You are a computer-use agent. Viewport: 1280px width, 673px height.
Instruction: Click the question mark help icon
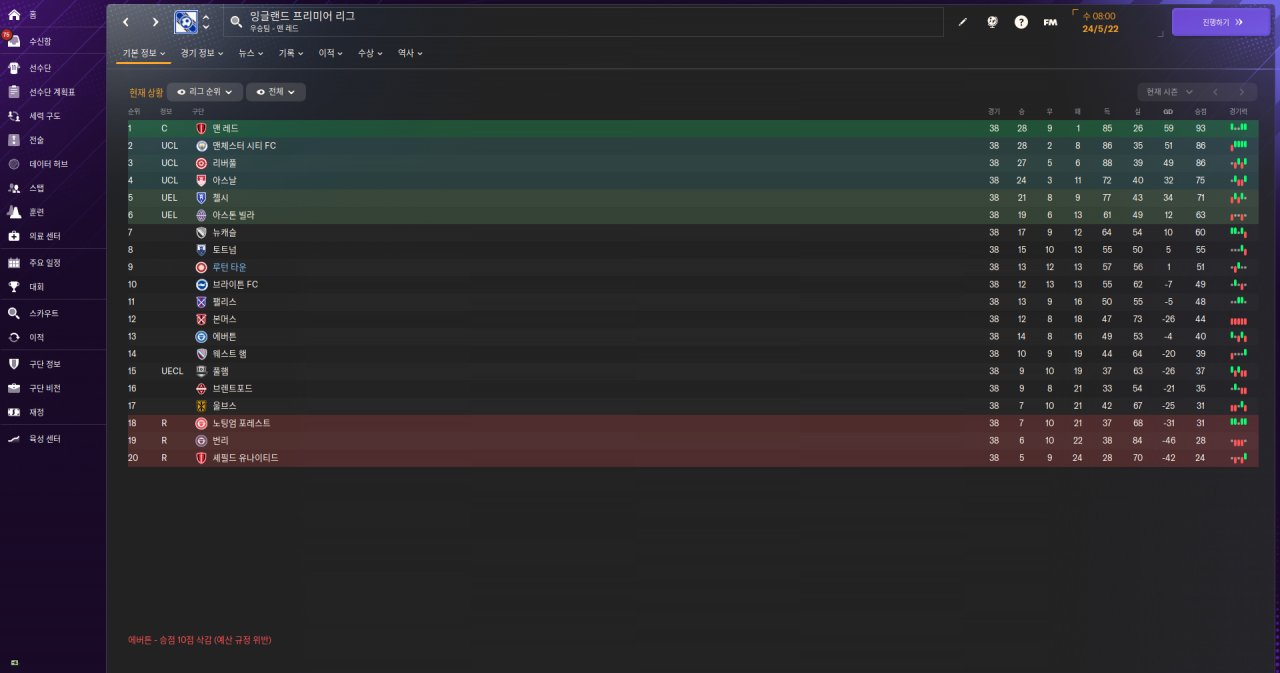(1021, 21)
